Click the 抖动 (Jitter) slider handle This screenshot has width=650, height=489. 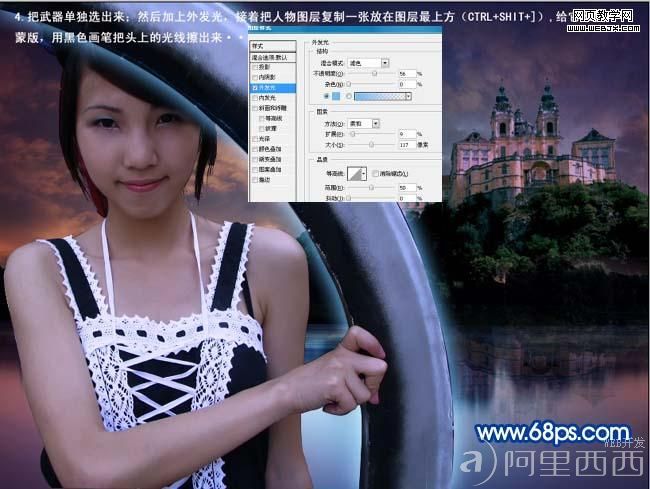click(349, 198)
